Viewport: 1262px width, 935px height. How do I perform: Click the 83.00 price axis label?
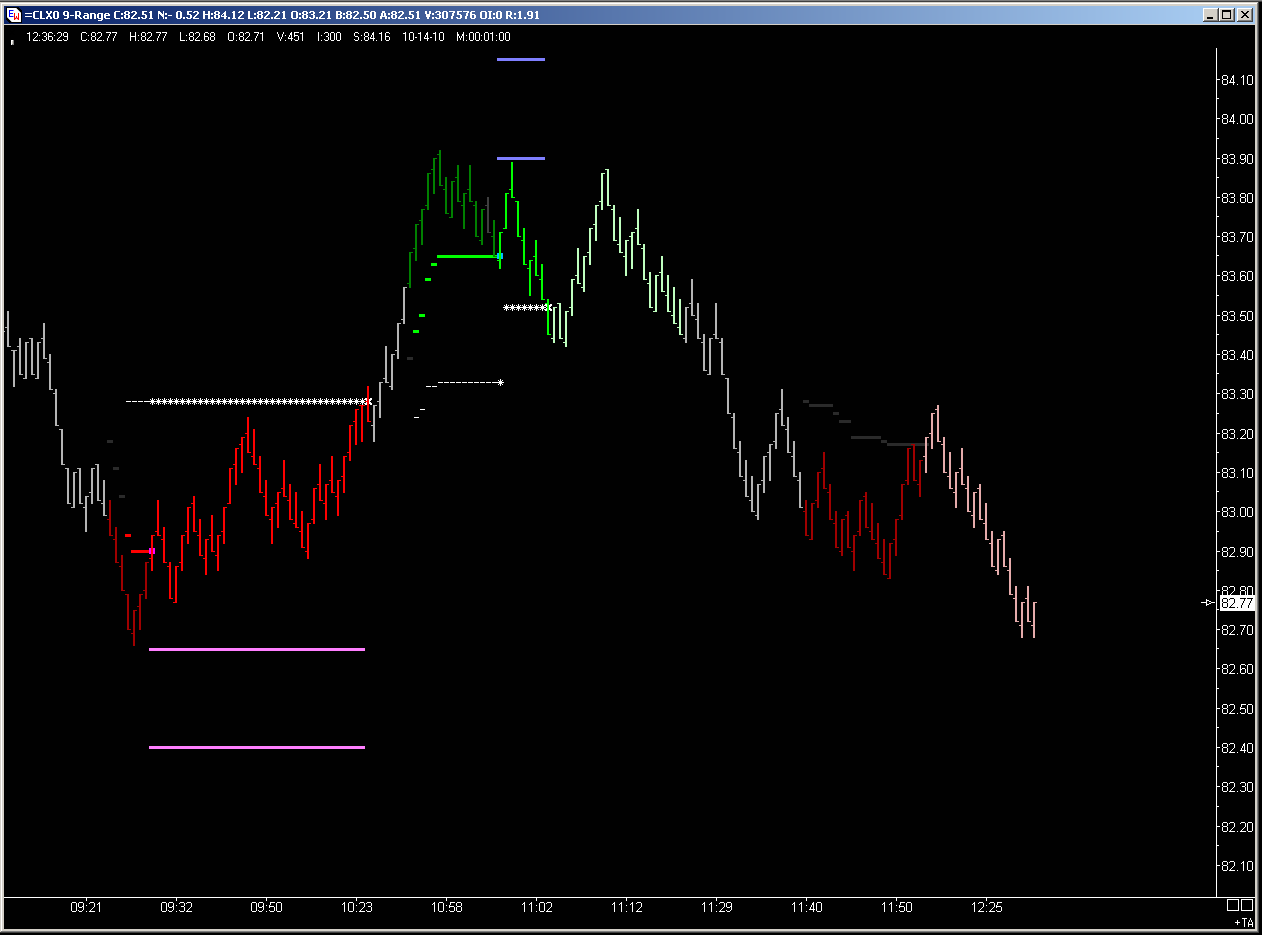tap(1238, 513)
